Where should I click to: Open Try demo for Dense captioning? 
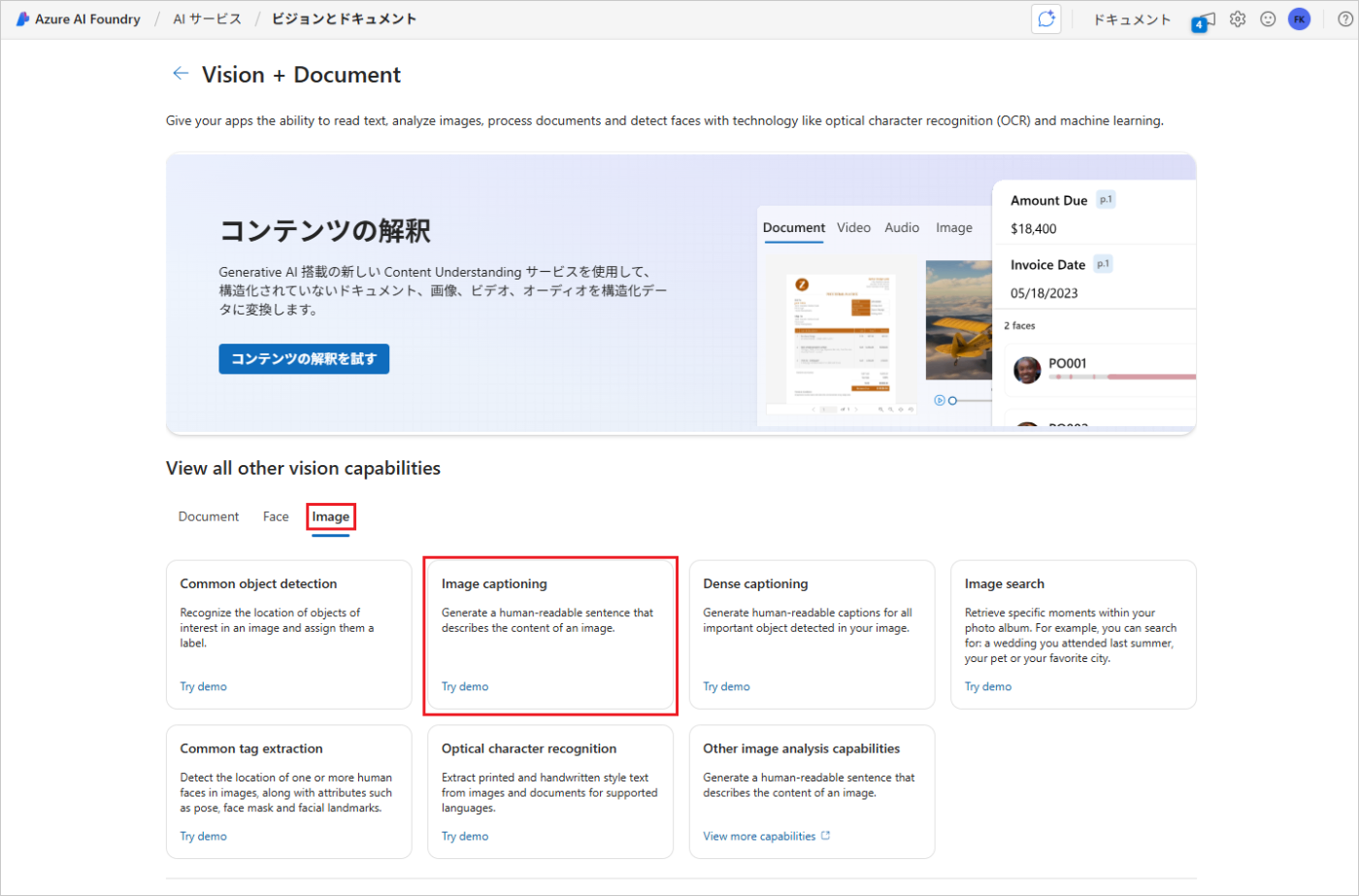727,686
